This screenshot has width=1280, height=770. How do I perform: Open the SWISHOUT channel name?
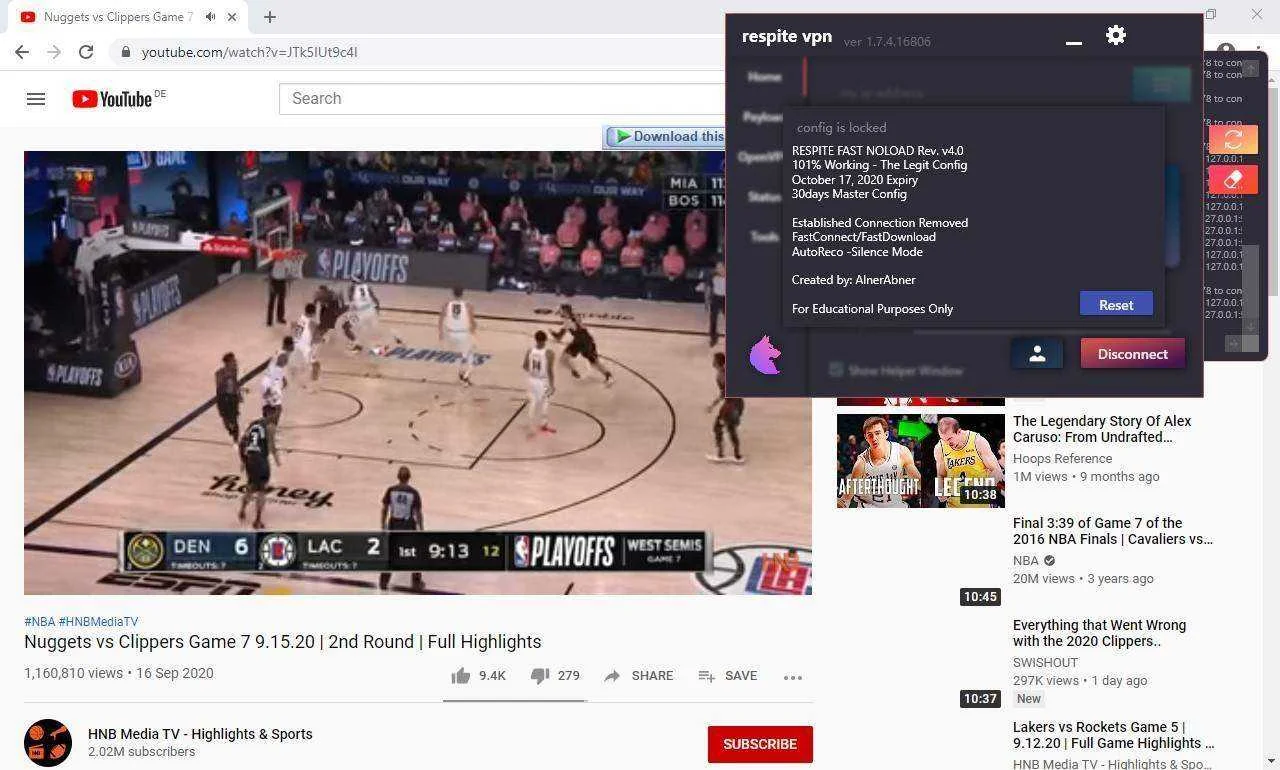[1045, 662]
